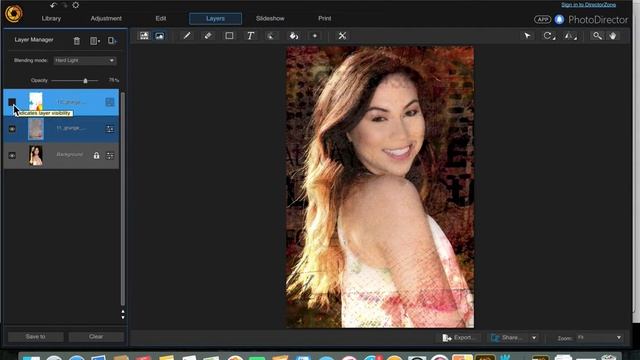Select the filmstrip and viewer mode icon
640x360 pixels.
coord(144,36)
